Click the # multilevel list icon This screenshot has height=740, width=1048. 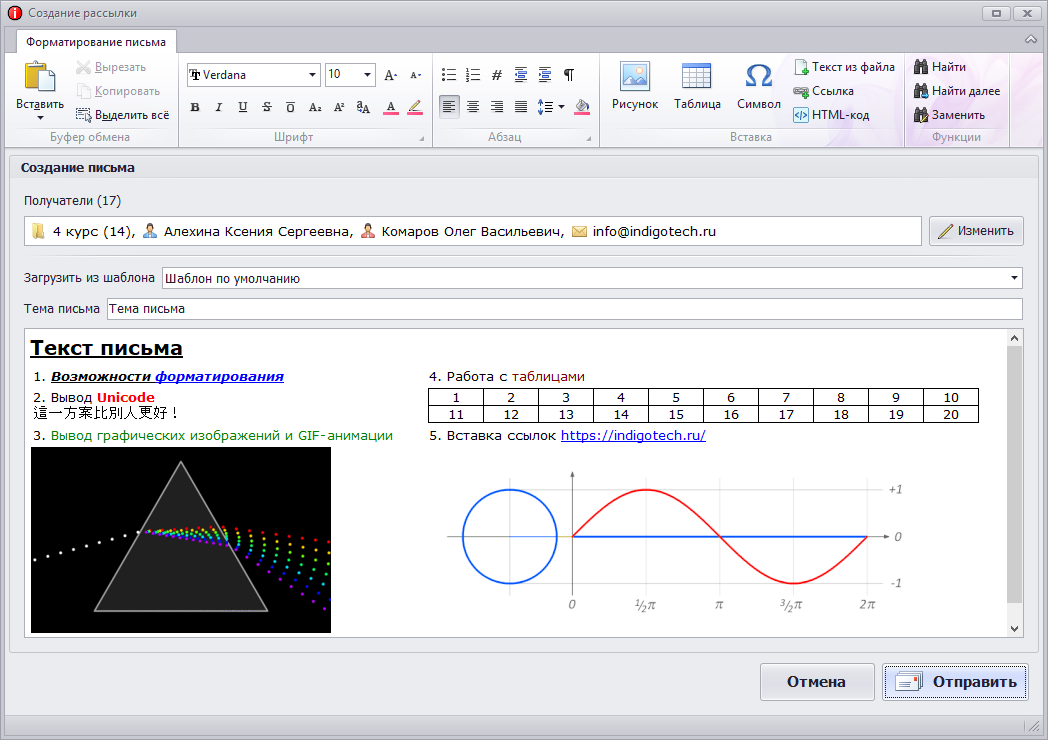coord(497,75)
